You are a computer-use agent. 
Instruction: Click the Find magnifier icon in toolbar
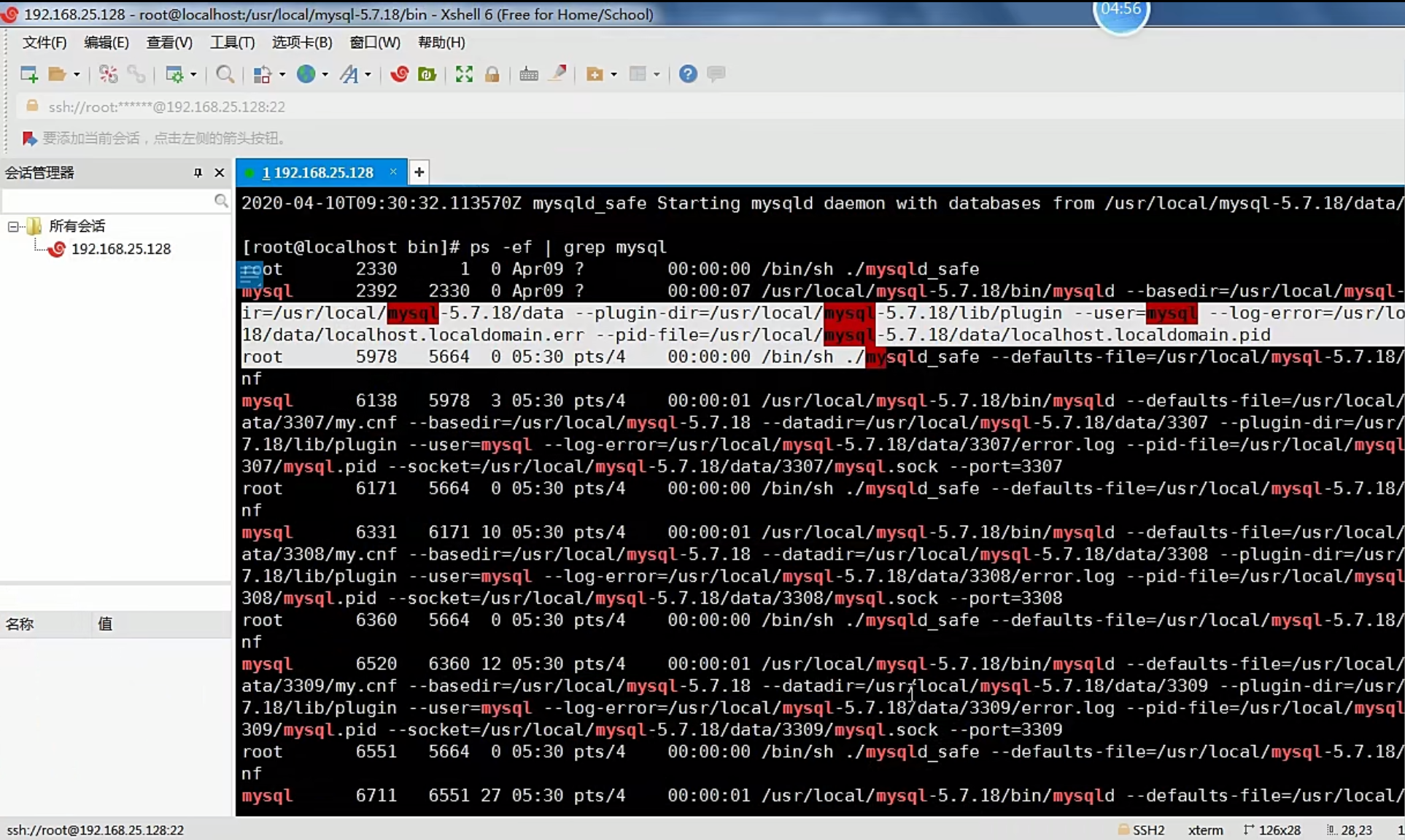point(225,74)
